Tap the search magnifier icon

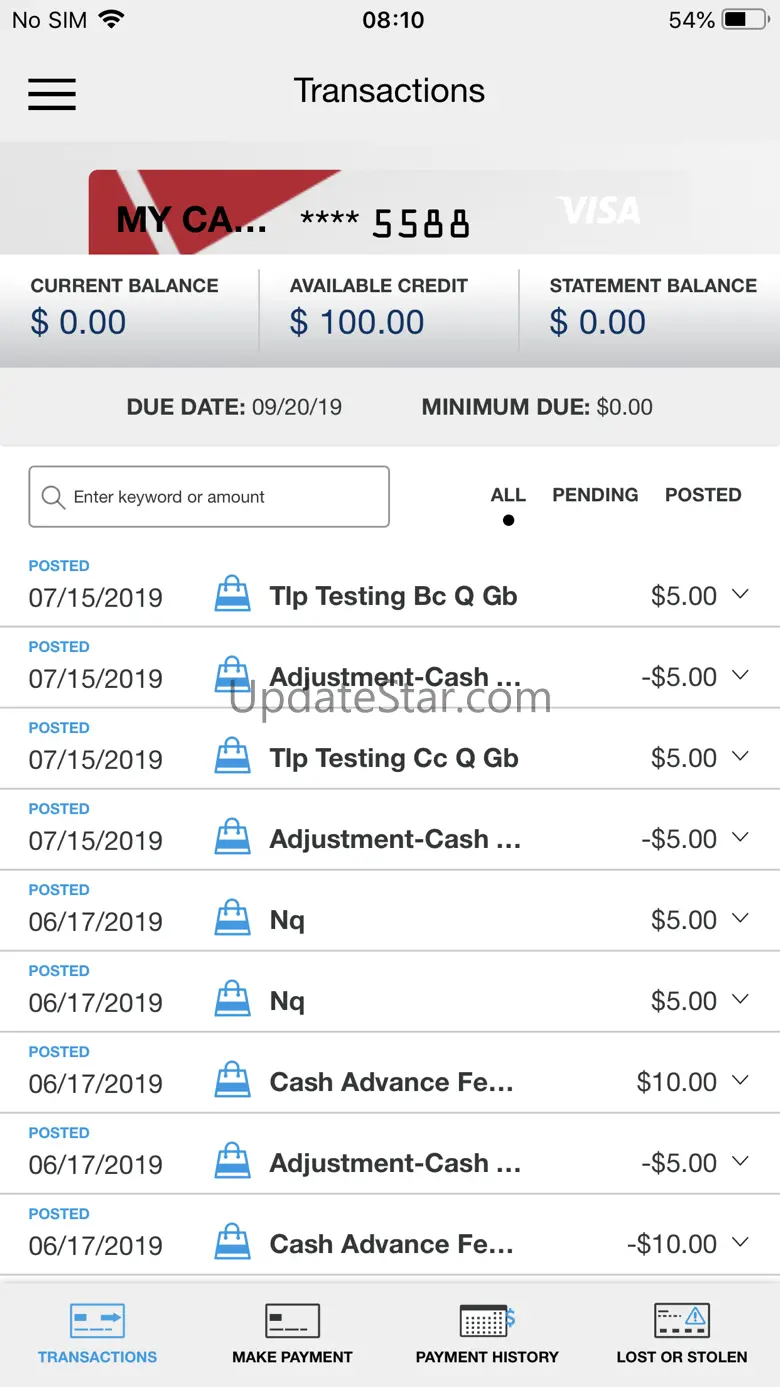click(52, 497)
